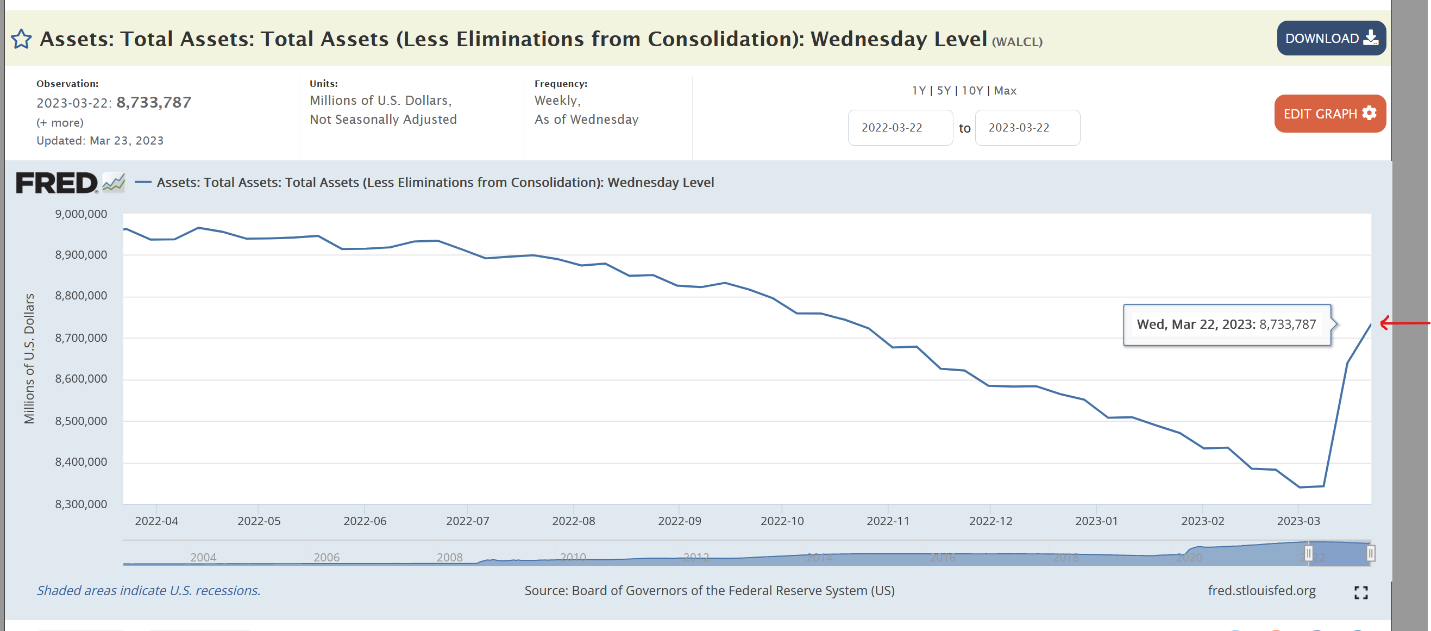Expand the (+ more) observations link
The width and height of the screenshot is (1431, 631).
[x=60, y=122]
